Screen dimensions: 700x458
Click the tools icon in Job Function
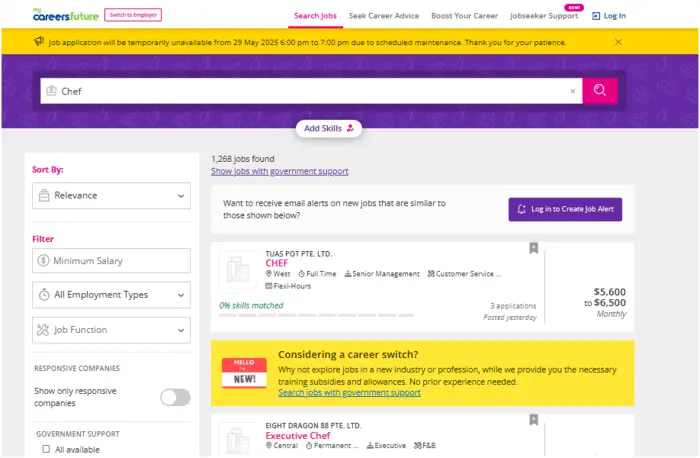pyautogui.click(x=43, y=330)
